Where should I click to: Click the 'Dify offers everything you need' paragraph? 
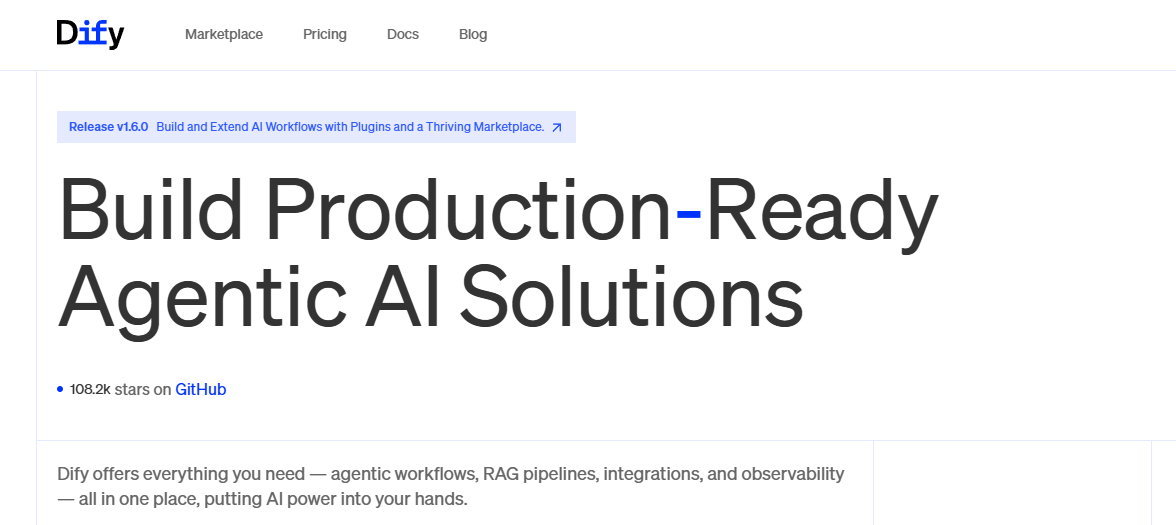click(450, 474)
